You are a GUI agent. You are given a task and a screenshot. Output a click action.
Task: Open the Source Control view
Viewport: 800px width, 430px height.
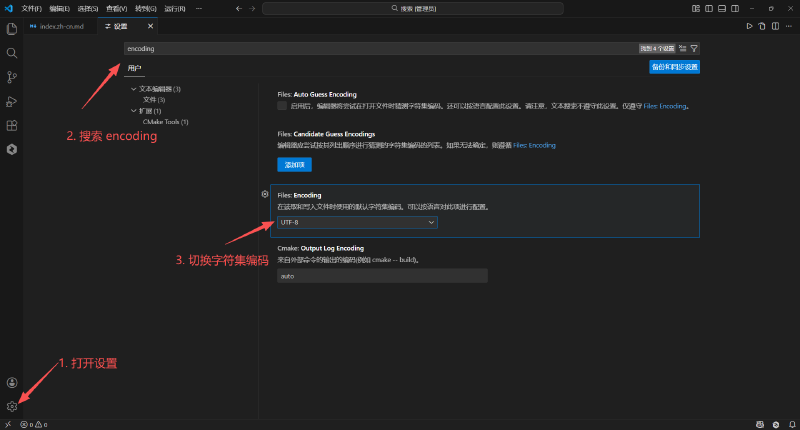(12, 77)
